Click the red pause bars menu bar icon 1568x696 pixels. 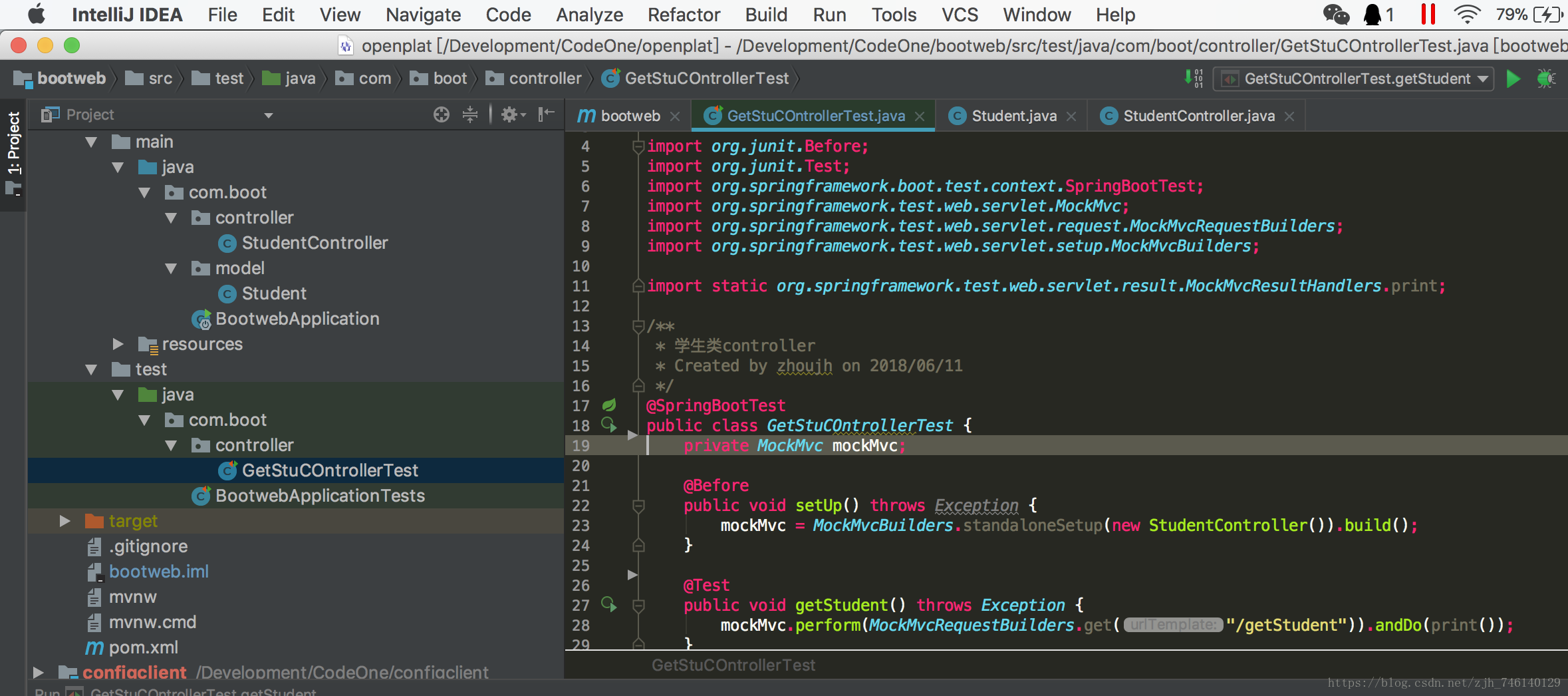coord(1428,15)
